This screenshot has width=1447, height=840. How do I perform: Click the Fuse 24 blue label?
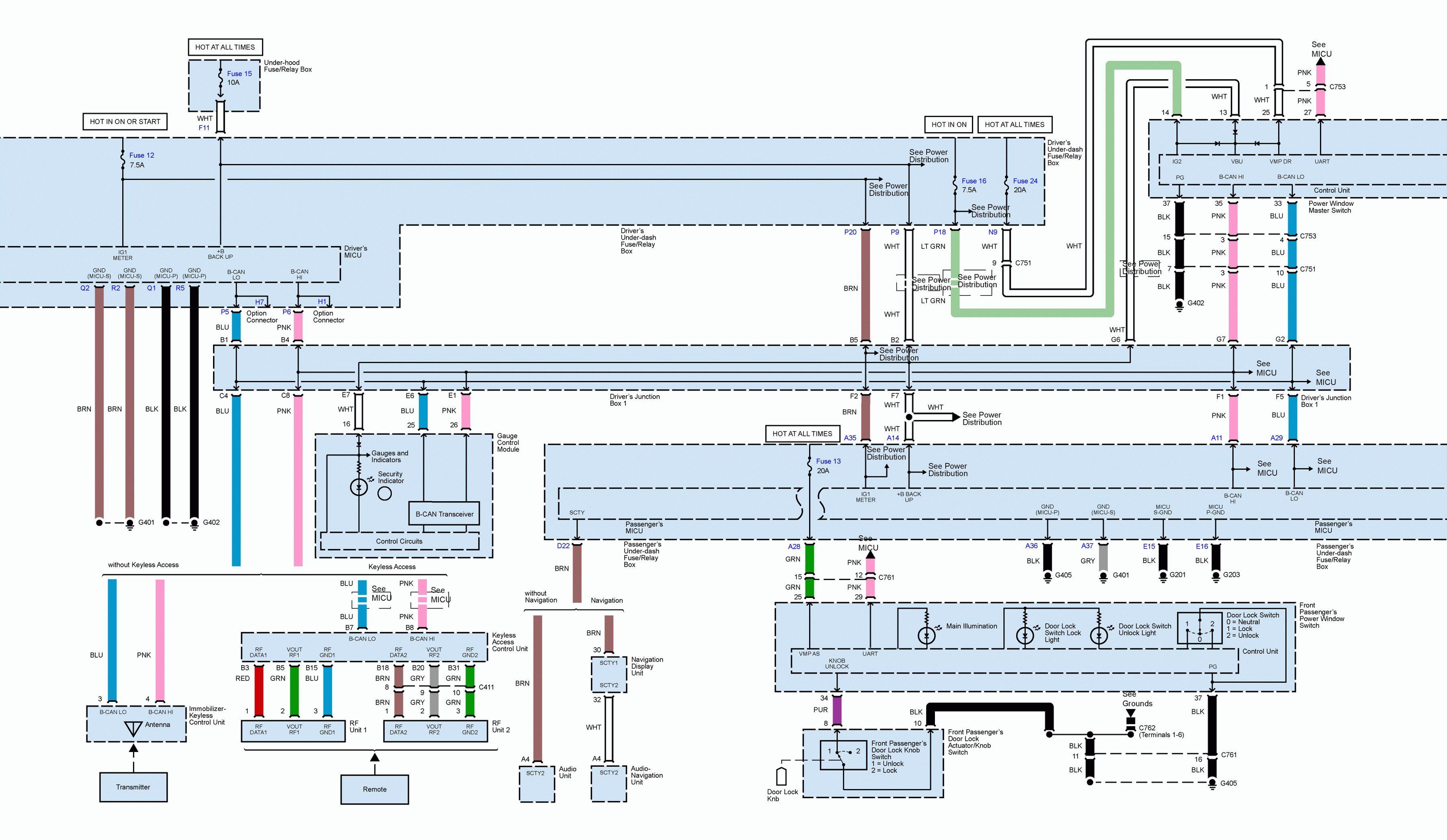point(1025,181)
